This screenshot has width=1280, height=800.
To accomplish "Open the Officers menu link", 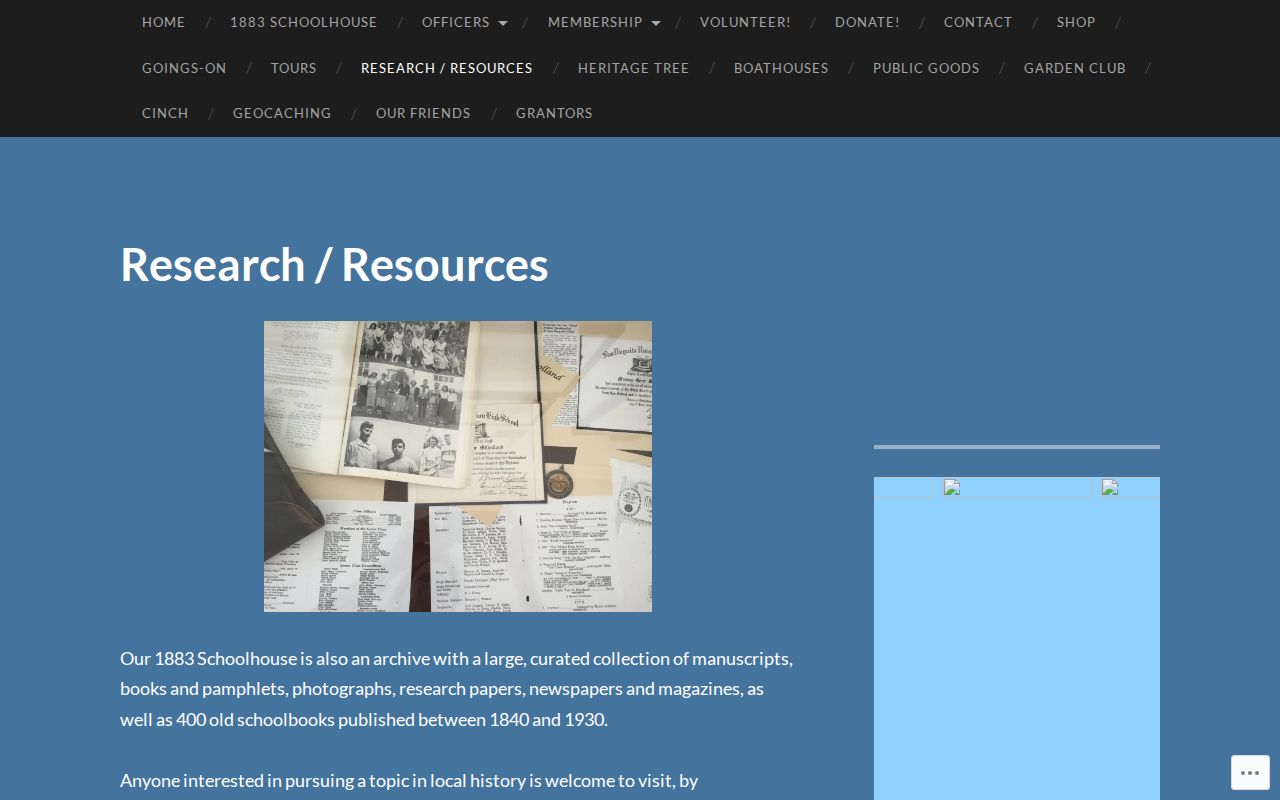I will click(x=456, y=22).
